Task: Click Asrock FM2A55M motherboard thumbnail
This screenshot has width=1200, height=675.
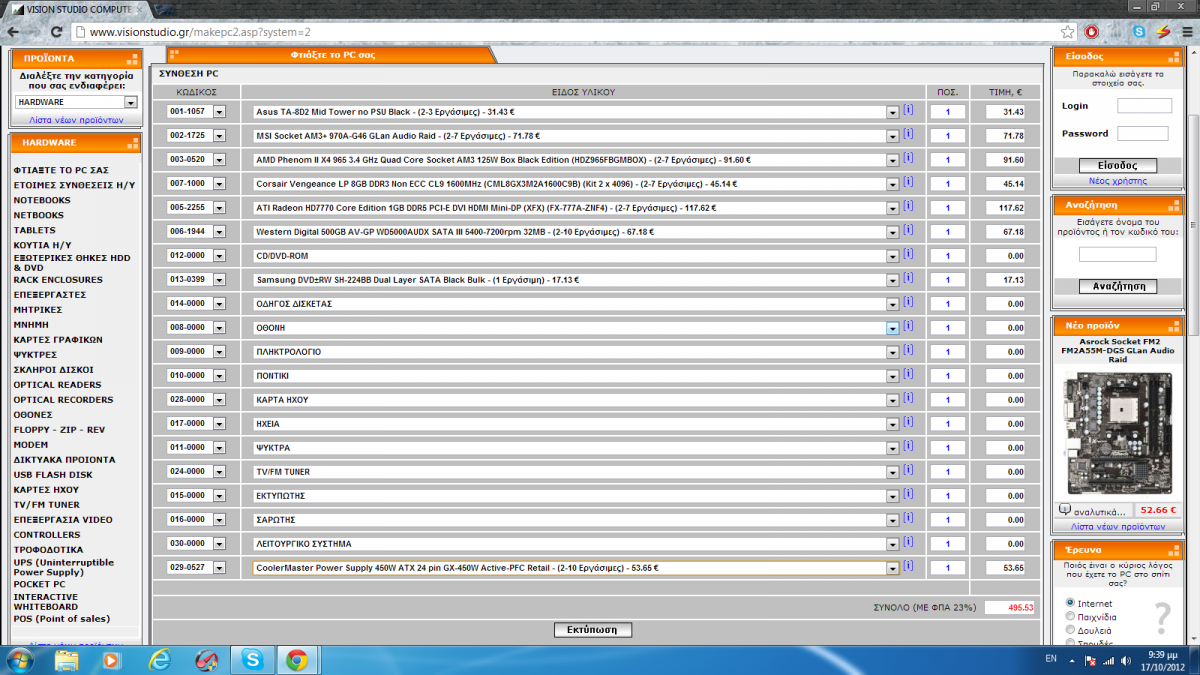Action: (x=1117, y=432)
